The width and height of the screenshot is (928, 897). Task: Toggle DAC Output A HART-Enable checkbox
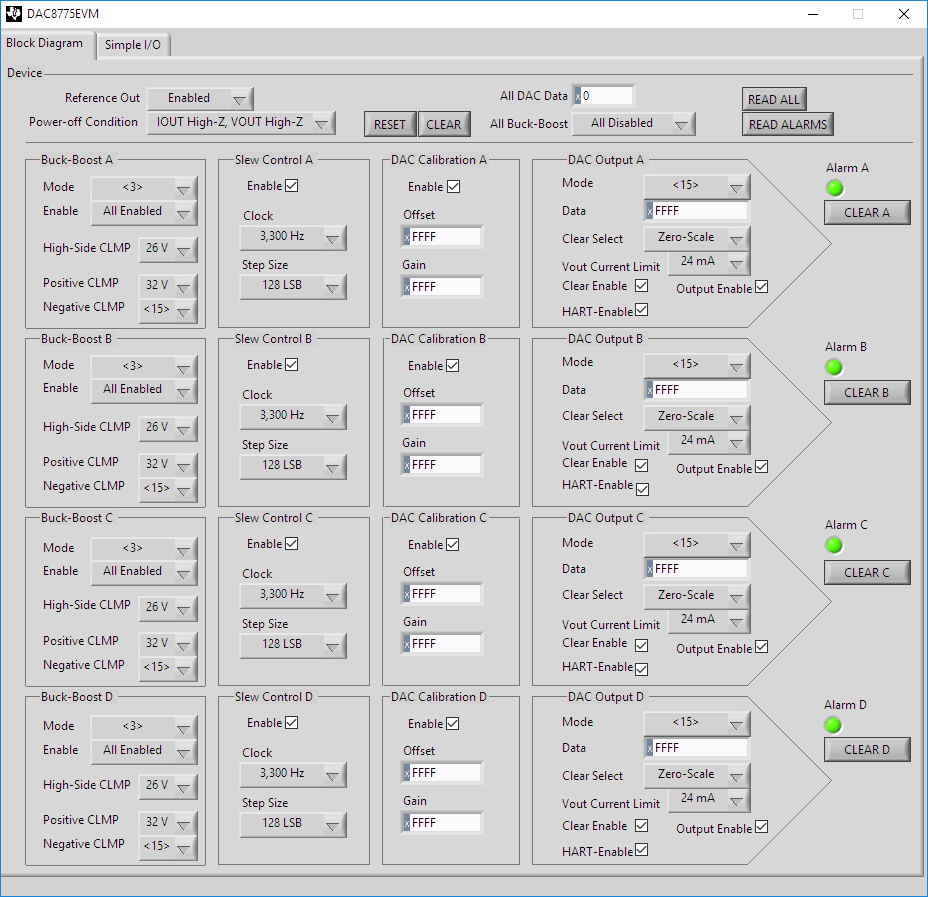coord(642,310)
